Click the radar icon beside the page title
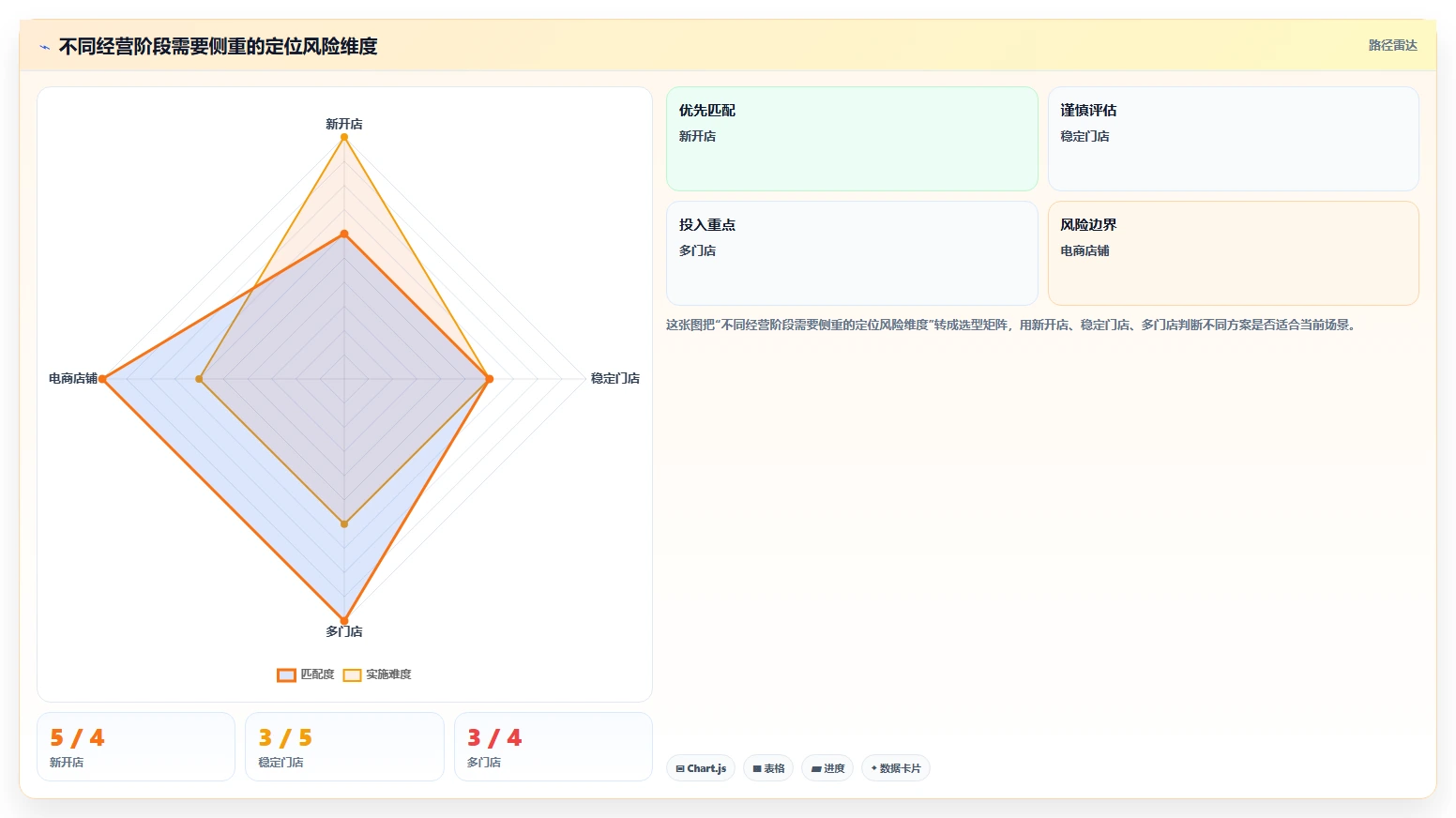This screenshot has width=1456, height=818. pyautogui.click(x=44, y=47)
